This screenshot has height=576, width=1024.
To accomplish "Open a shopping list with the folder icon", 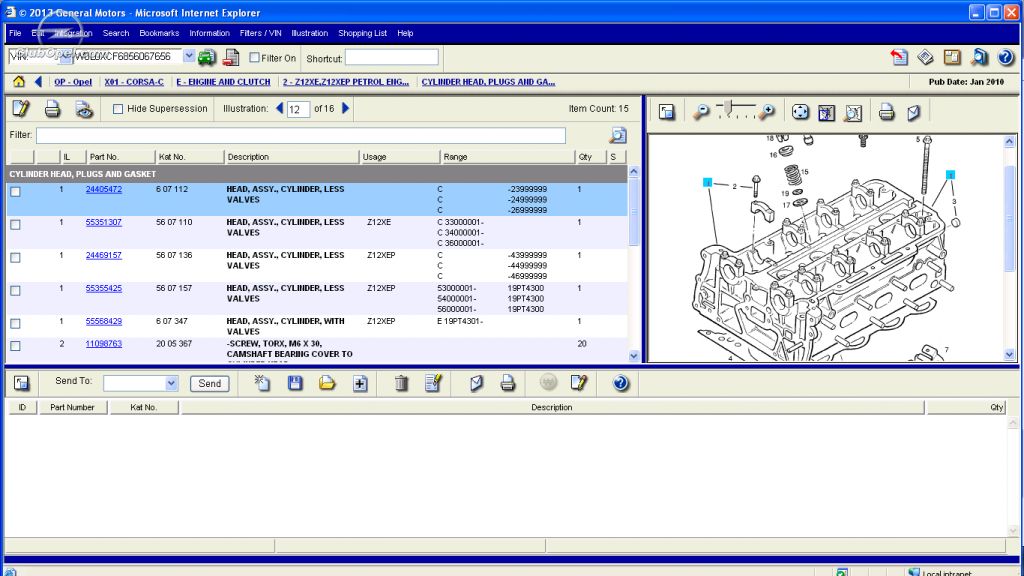I will click(x=327, y=383).
